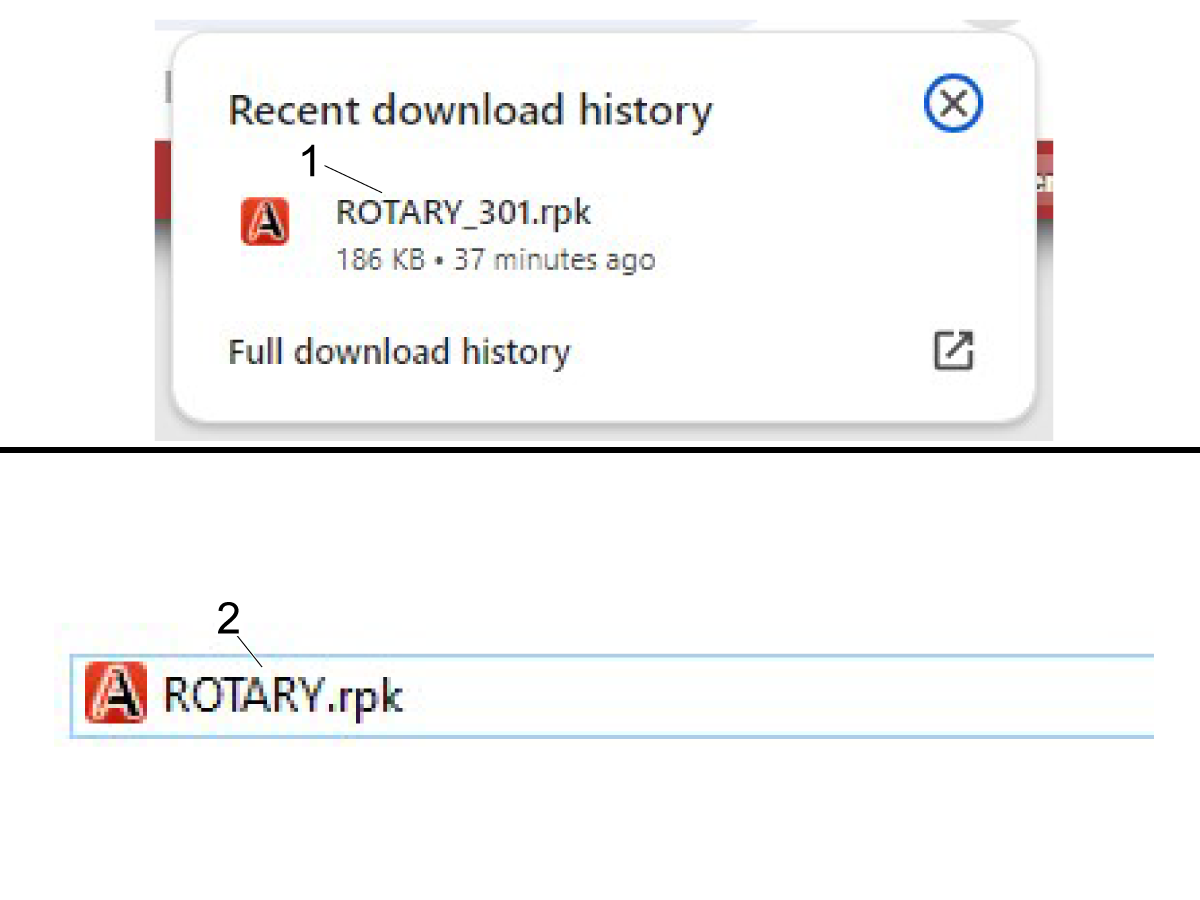Select the ROTARY.rpk file name text

click(x=283, y=695)
